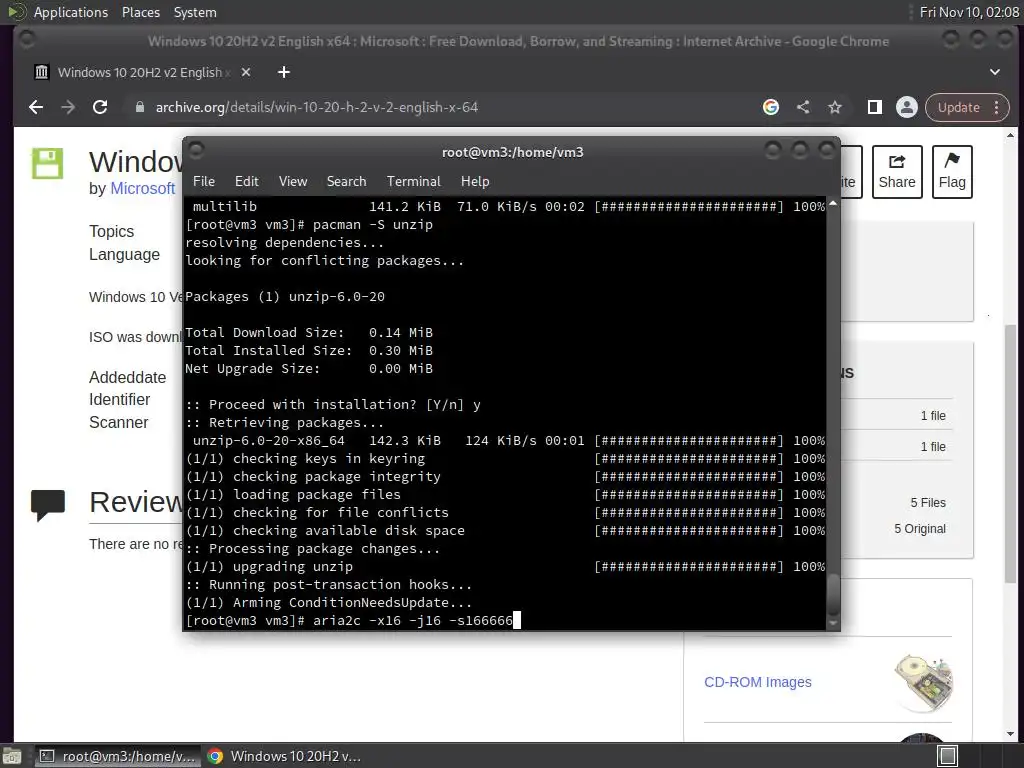Click the Reviews speech bubble icon
The width and height of the screenshot is (1024, 768).
(x=48, y=505)
